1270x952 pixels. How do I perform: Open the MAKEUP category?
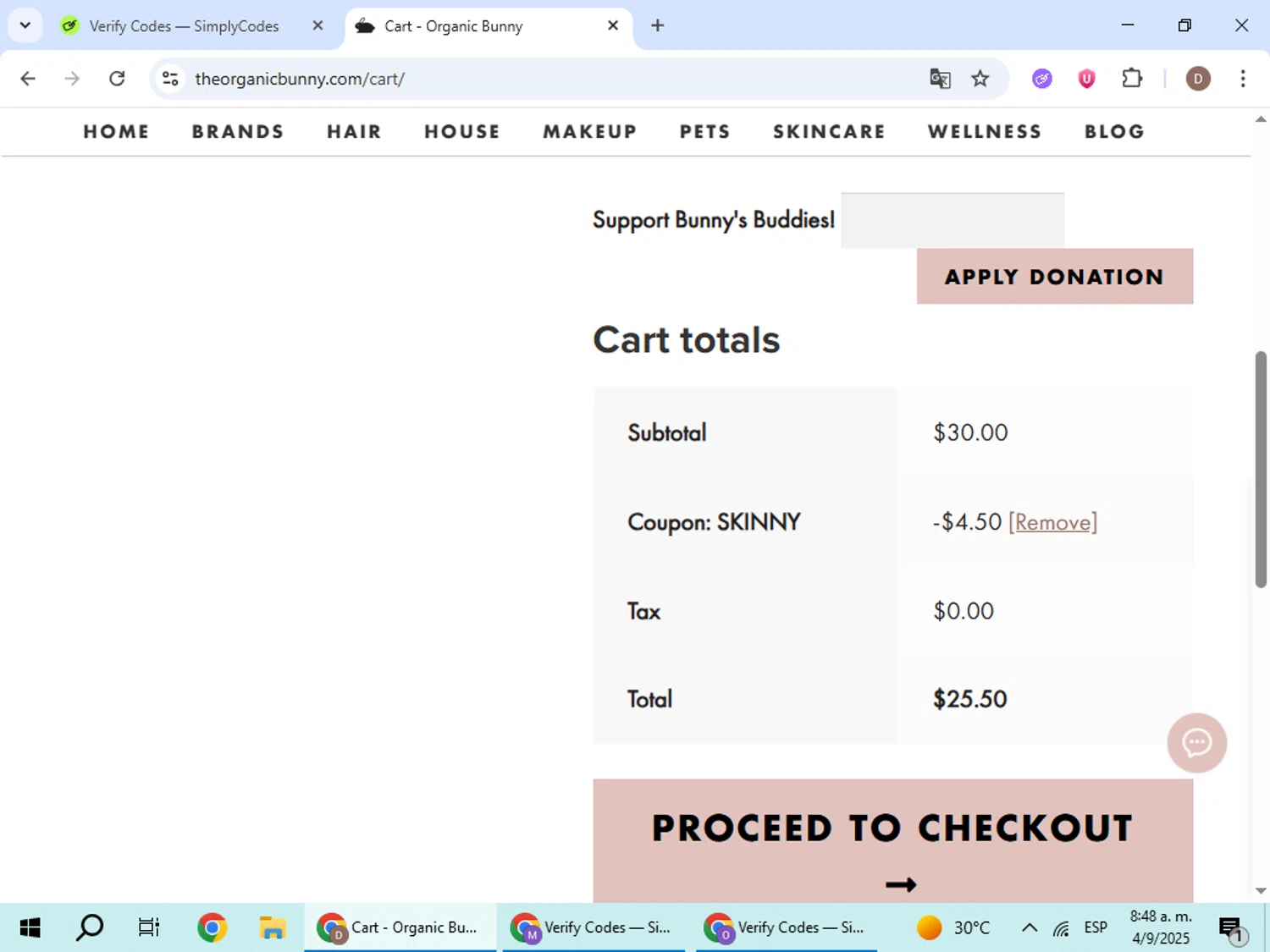tap(589, 131)
